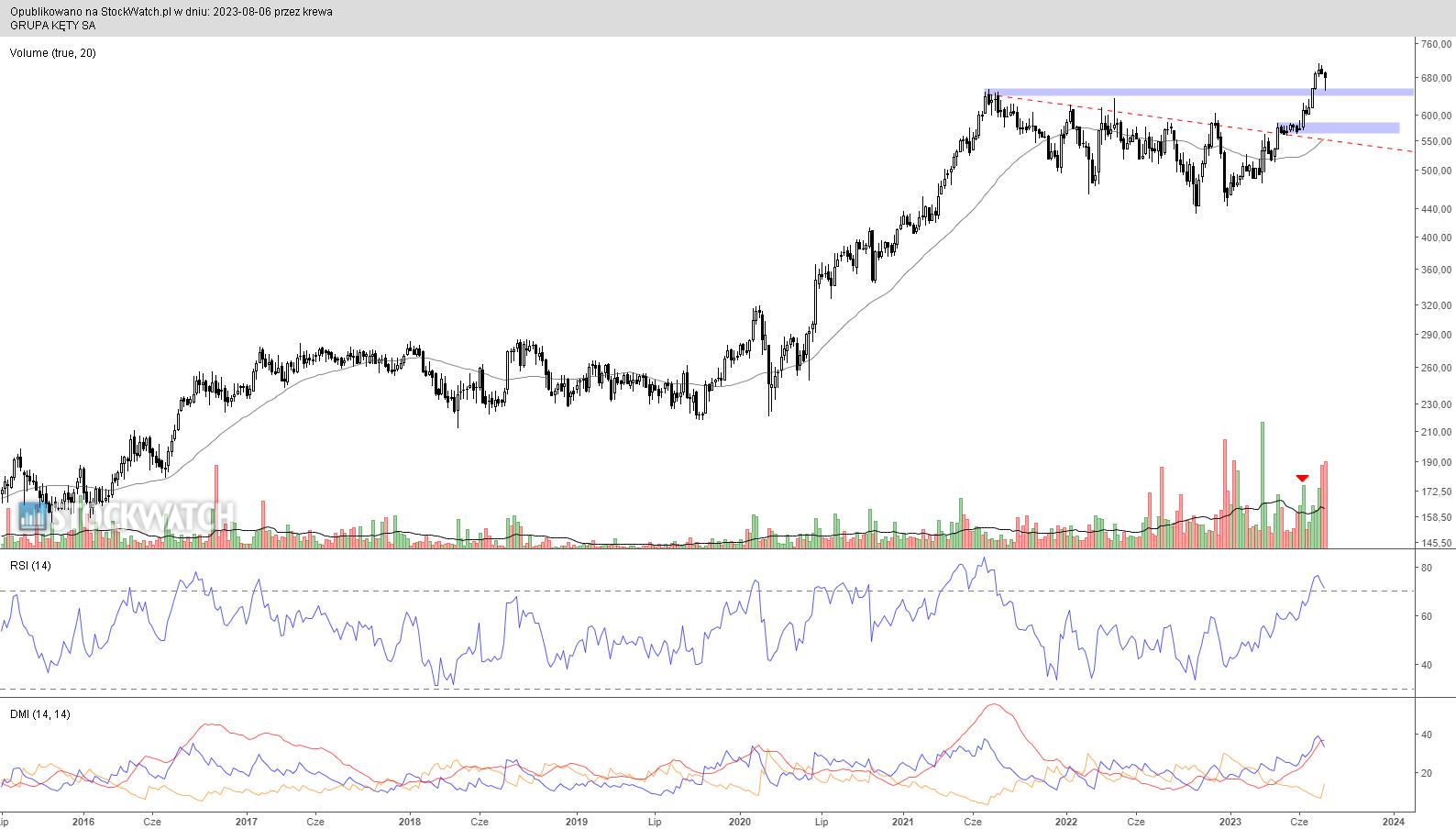Click the 2024 label on the time axis
Viewport: 1456px width, 829px height.
point(1393,822)
